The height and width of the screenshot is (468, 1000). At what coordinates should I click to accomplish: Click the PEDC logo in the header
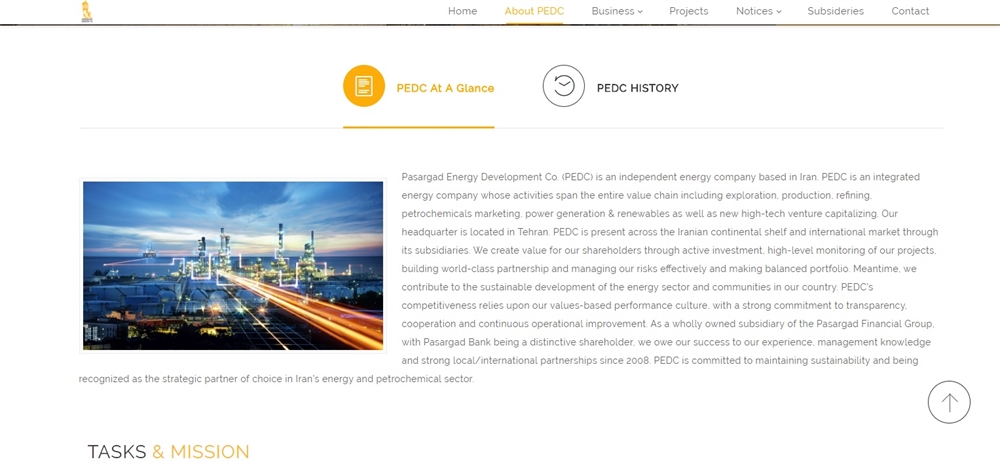87,11
